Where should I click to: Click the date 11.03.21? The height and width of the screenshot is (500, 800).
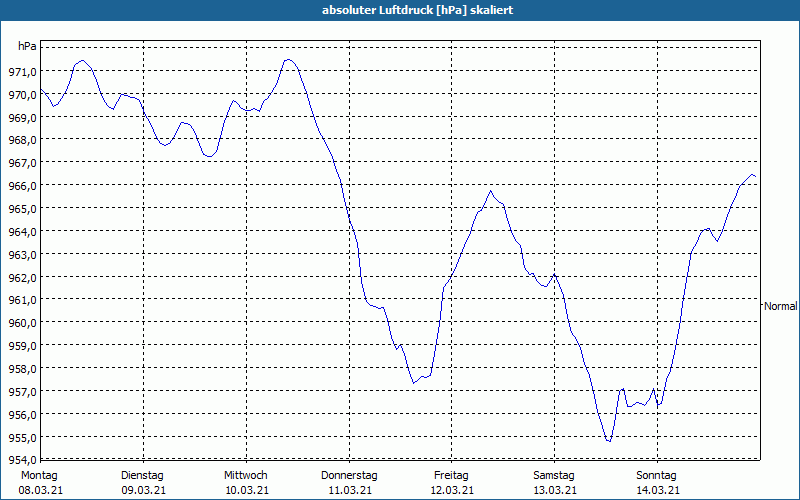pyautogui.click(x=350, y=490)
